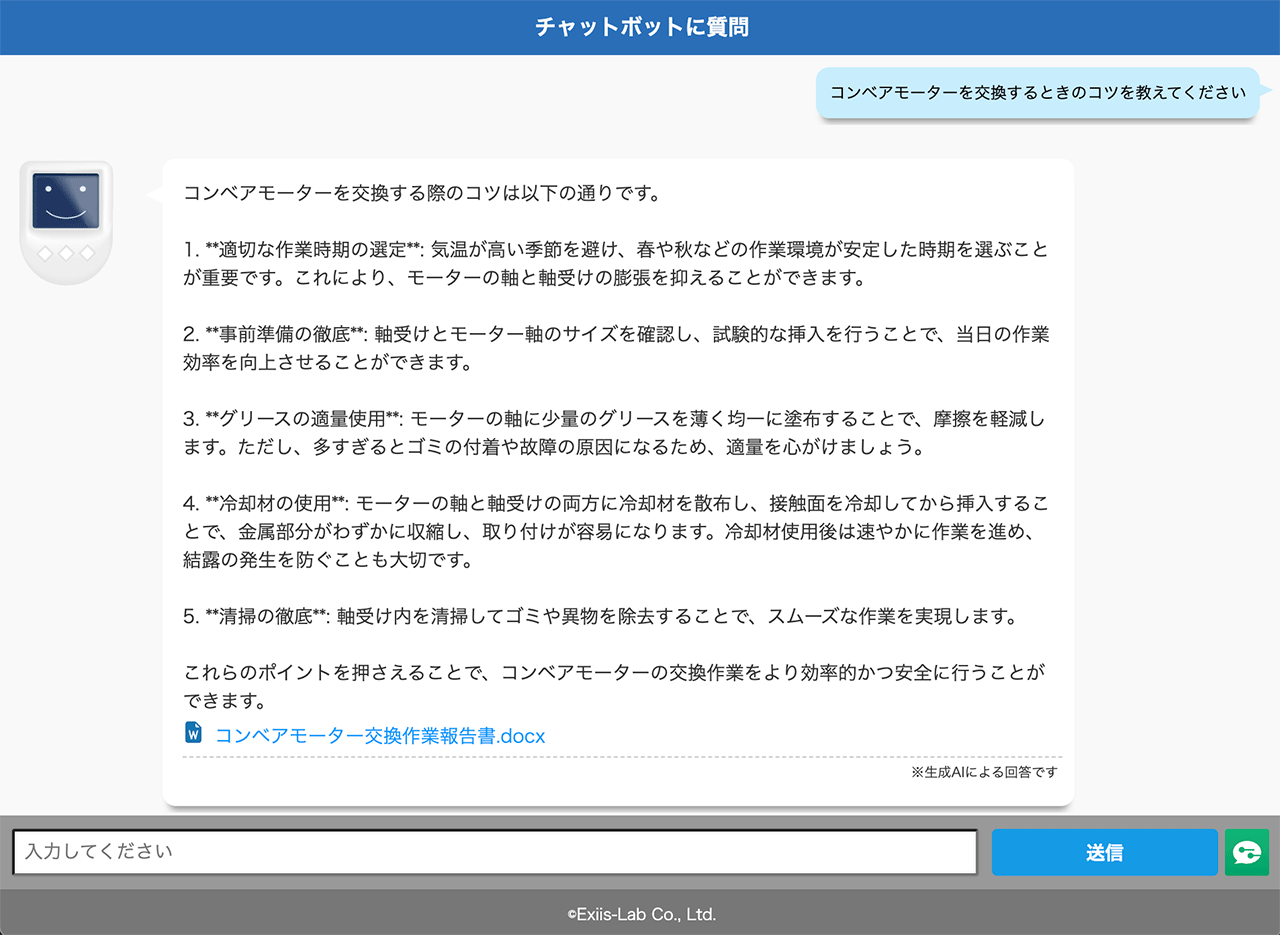The height and width of the screenshot is (935, 1280).
Task: Click the ©Exiis-Lab Co., Ltd. footer text
Action: (640, 914)
